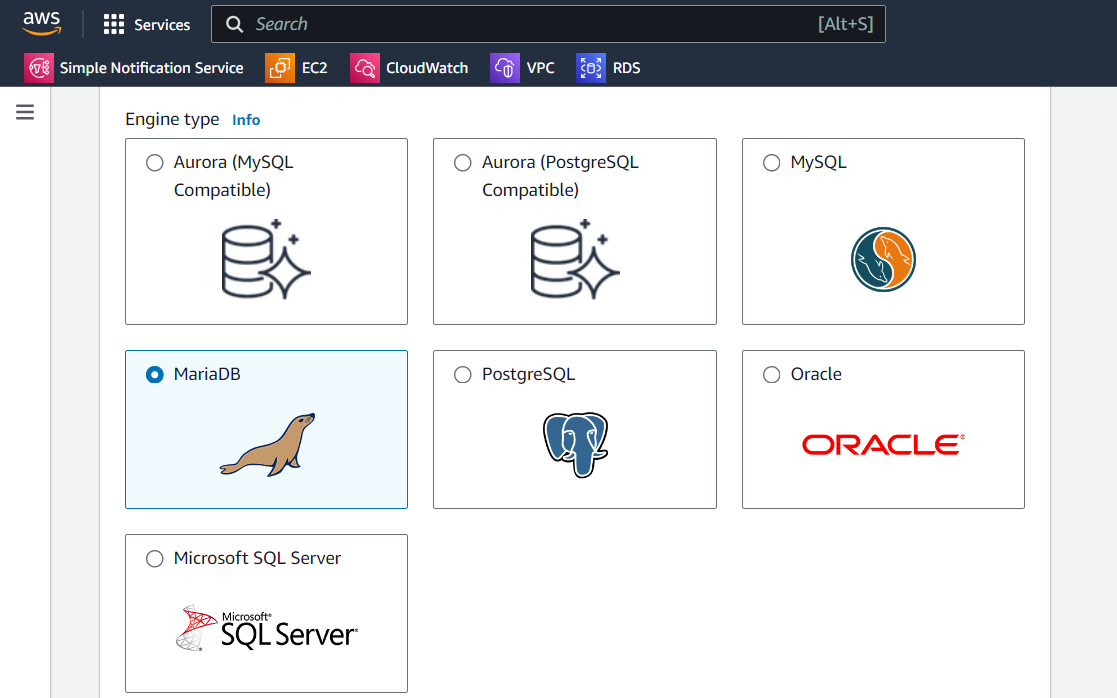Click the Microsoft SQL Server logo
Viewport: 1117px width, 698px height.
[266, 628]
